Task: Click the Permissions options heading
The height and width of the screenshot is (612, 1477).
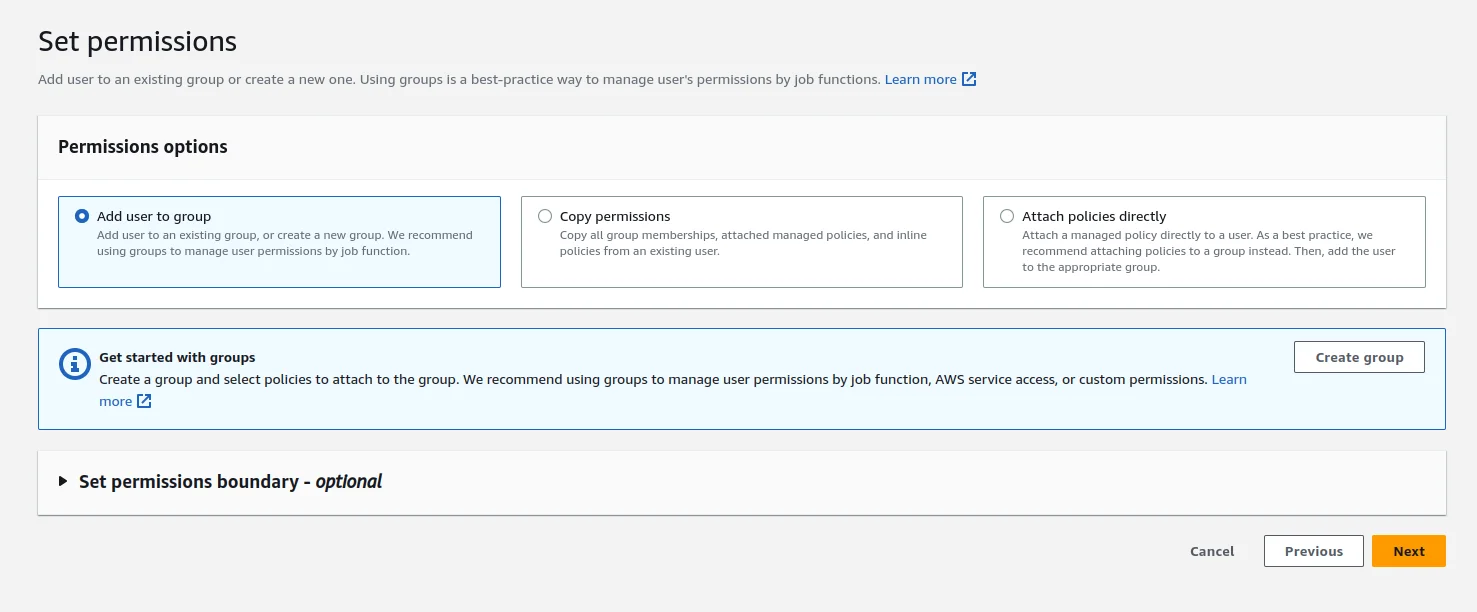Action: pyautogui.click(x=143, y=147)
